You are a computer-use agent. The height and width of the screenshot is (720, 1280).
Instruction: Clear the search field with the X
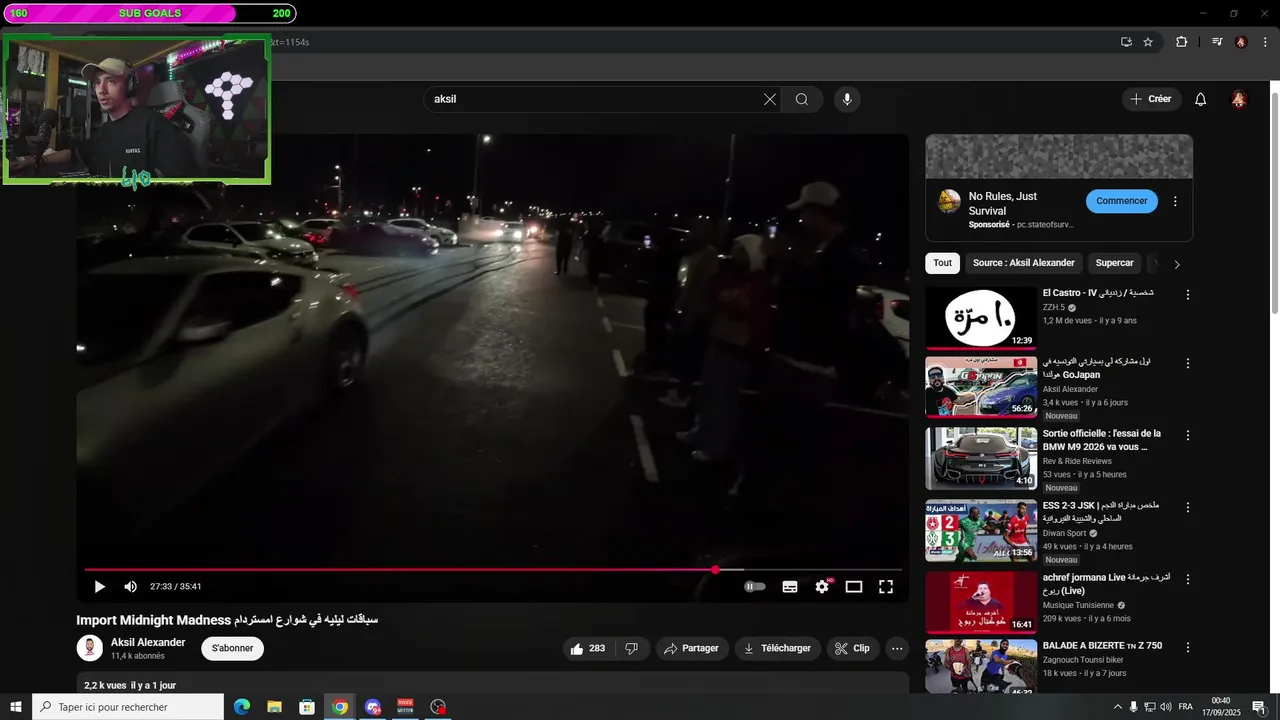pos(770,99)
